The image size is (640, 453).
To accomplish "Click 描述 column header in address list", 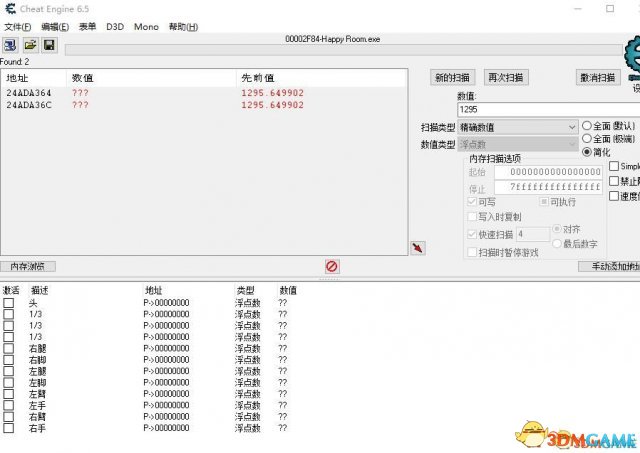I will tap(40, 291).
